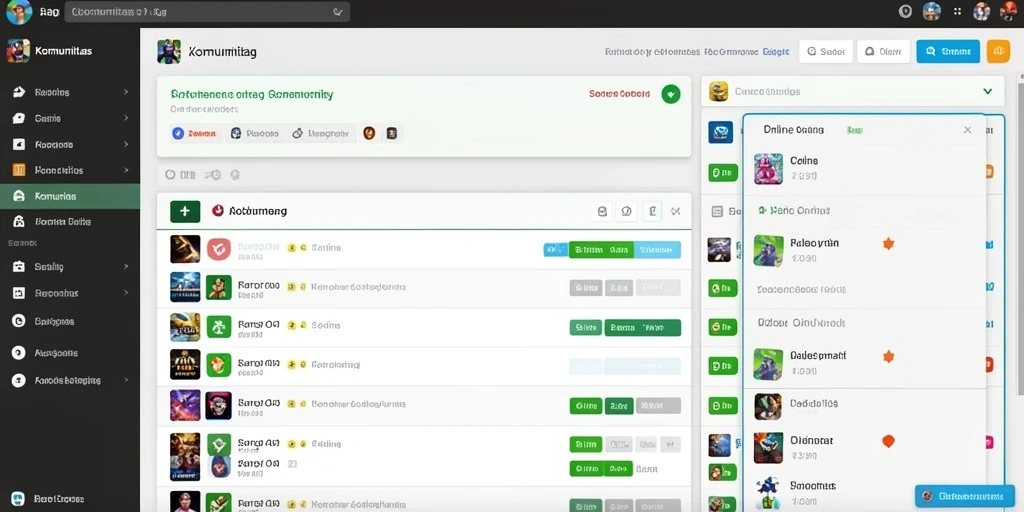Click the pink round icon in the first list row
The width and height of the screenshot is (1024, 512).
point(219,249)
